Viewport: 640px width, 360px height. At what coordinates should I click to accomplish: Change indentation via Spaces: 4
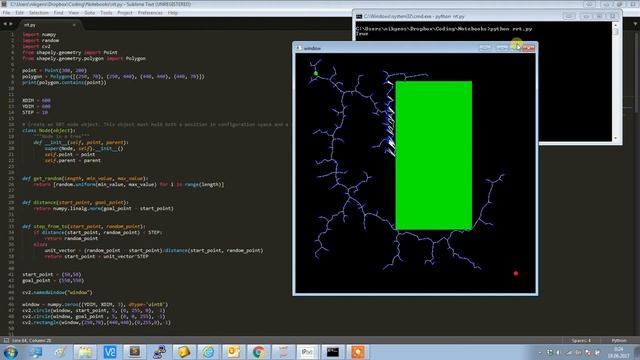[x=581, y=340]
